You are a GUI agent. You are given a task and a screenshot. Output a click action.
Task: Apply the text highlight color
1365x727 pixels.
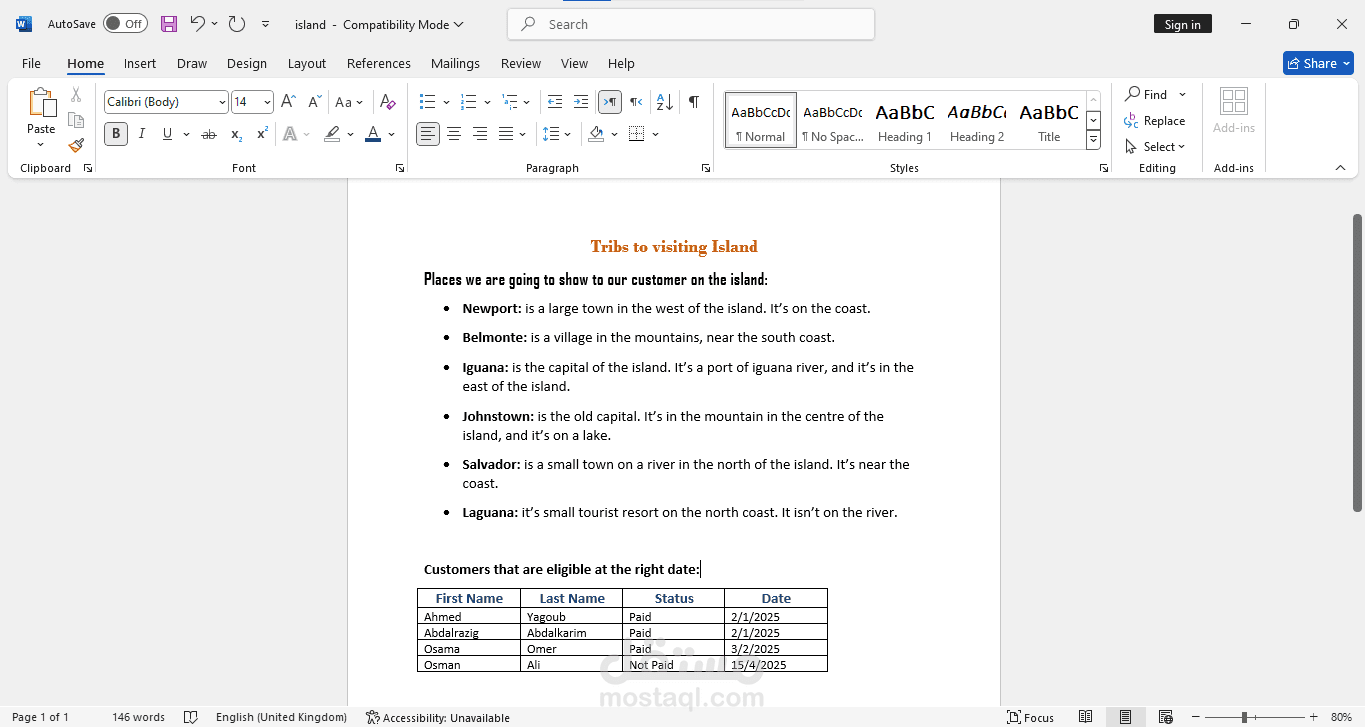(332, 134)
